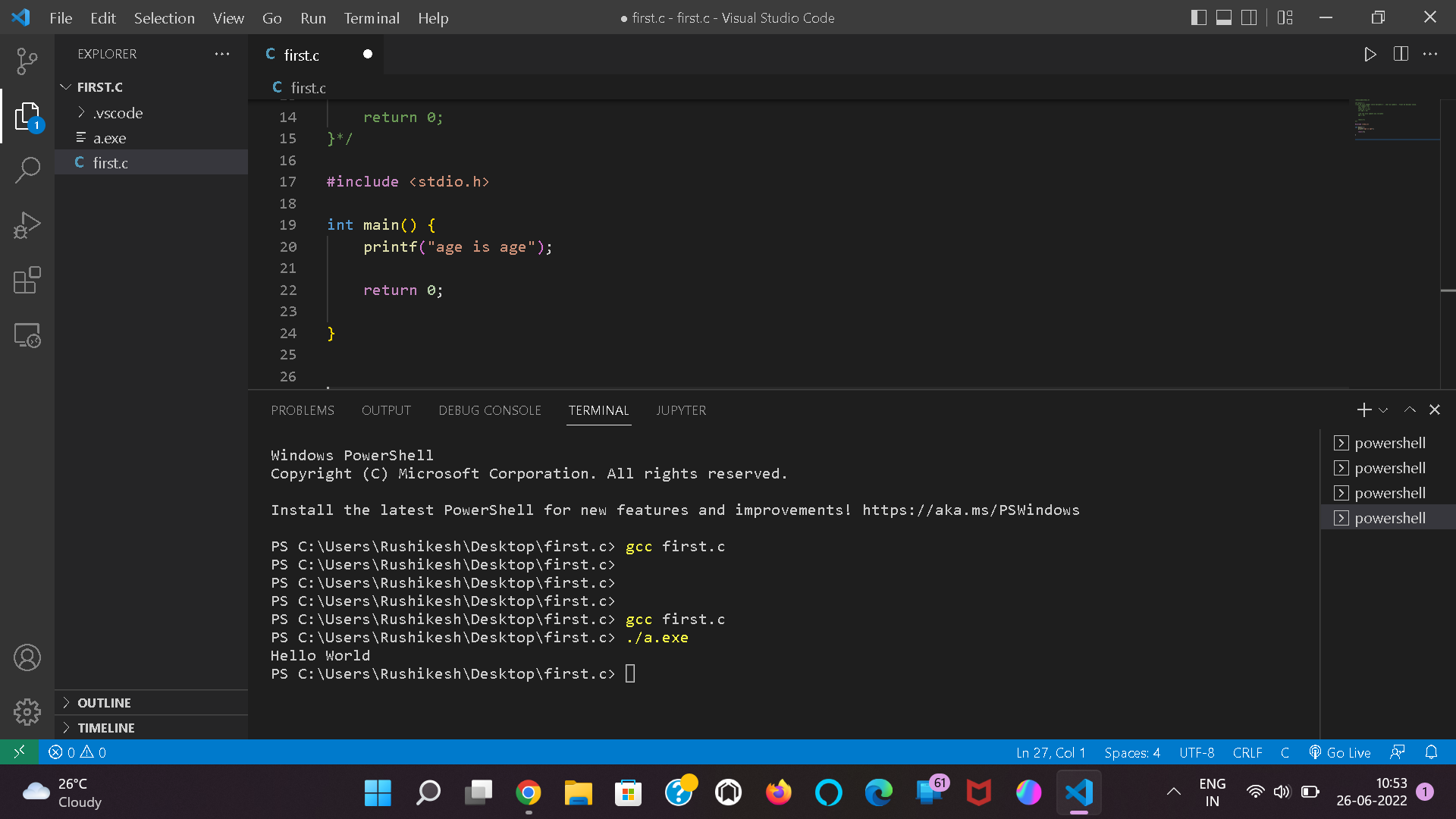Screen dimensions: 1456x819
Task: Select first.c file in Explorer panel
Action: point(111,162)
